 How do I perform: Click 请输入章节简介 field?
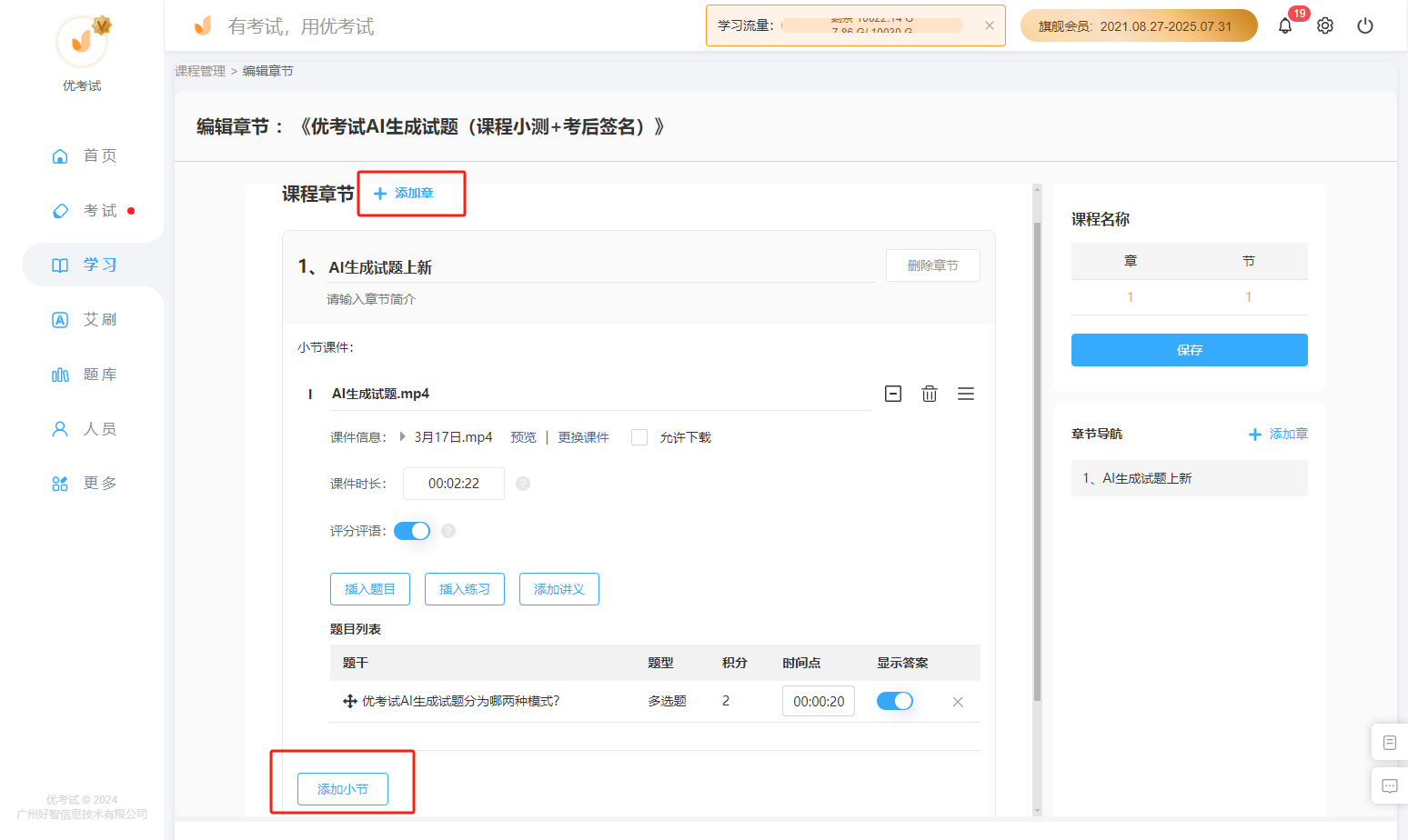pyautogui.click(x=600, y=299)
